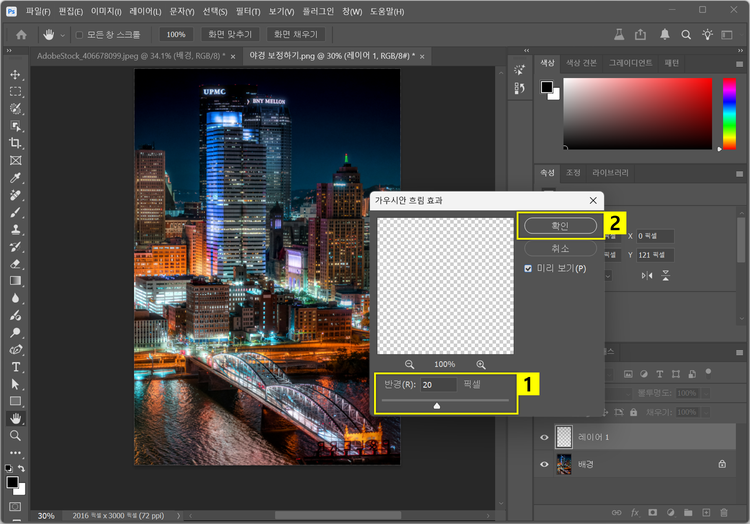Switch to the 그레이디언트 panel tab
The width and height of the screenshot is (750, 524).
629,62
